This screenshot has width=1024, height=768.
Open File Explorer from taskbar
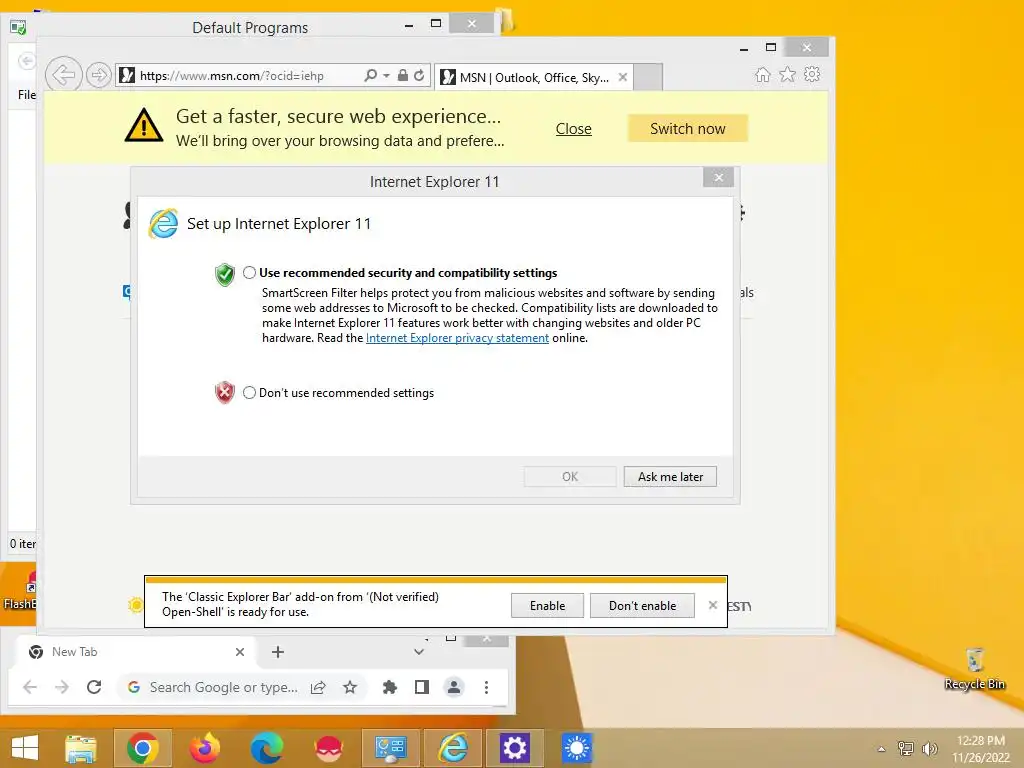tap(81, 748)
